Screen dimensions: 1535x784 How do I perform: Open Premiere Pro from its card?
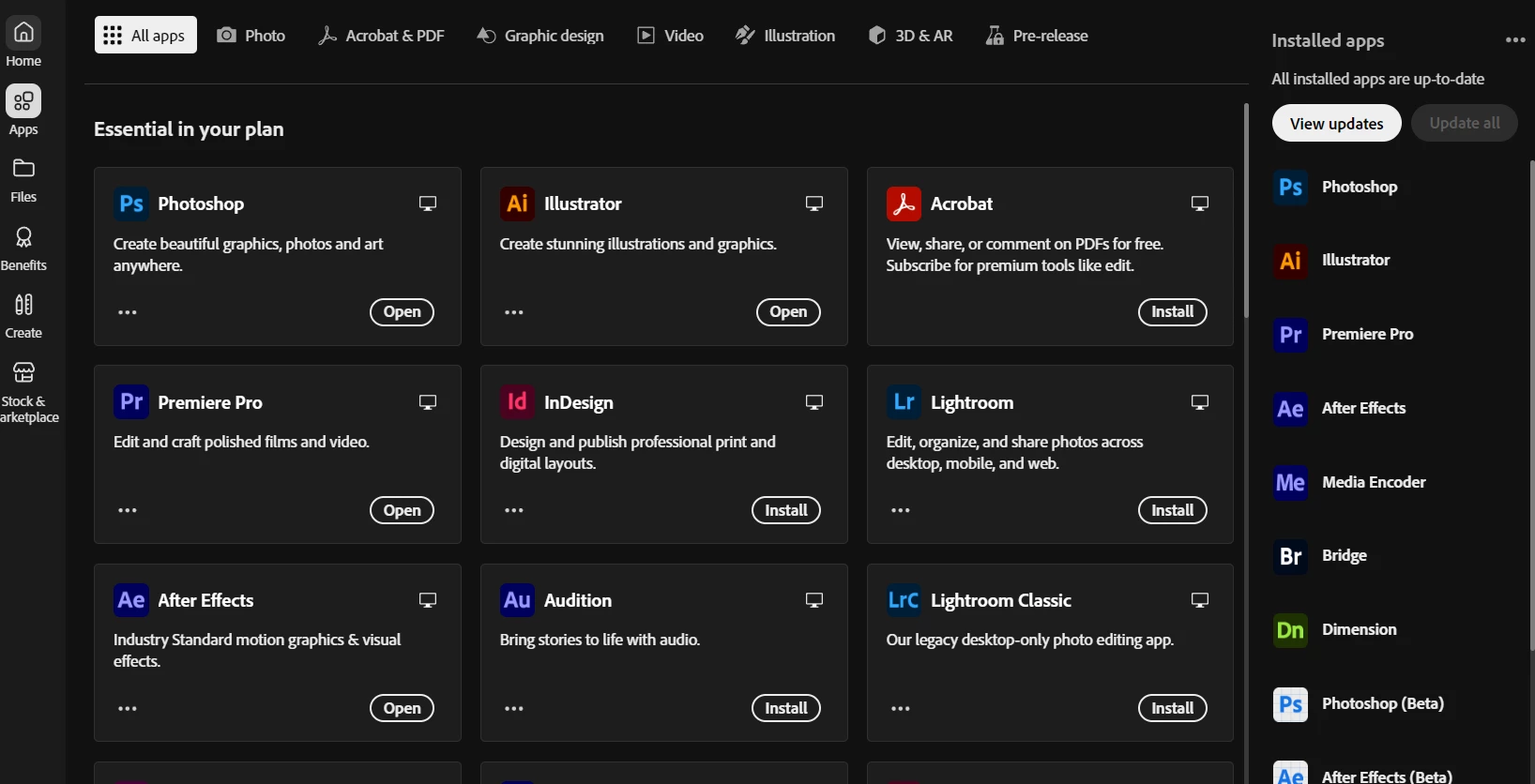click(402, 510)
